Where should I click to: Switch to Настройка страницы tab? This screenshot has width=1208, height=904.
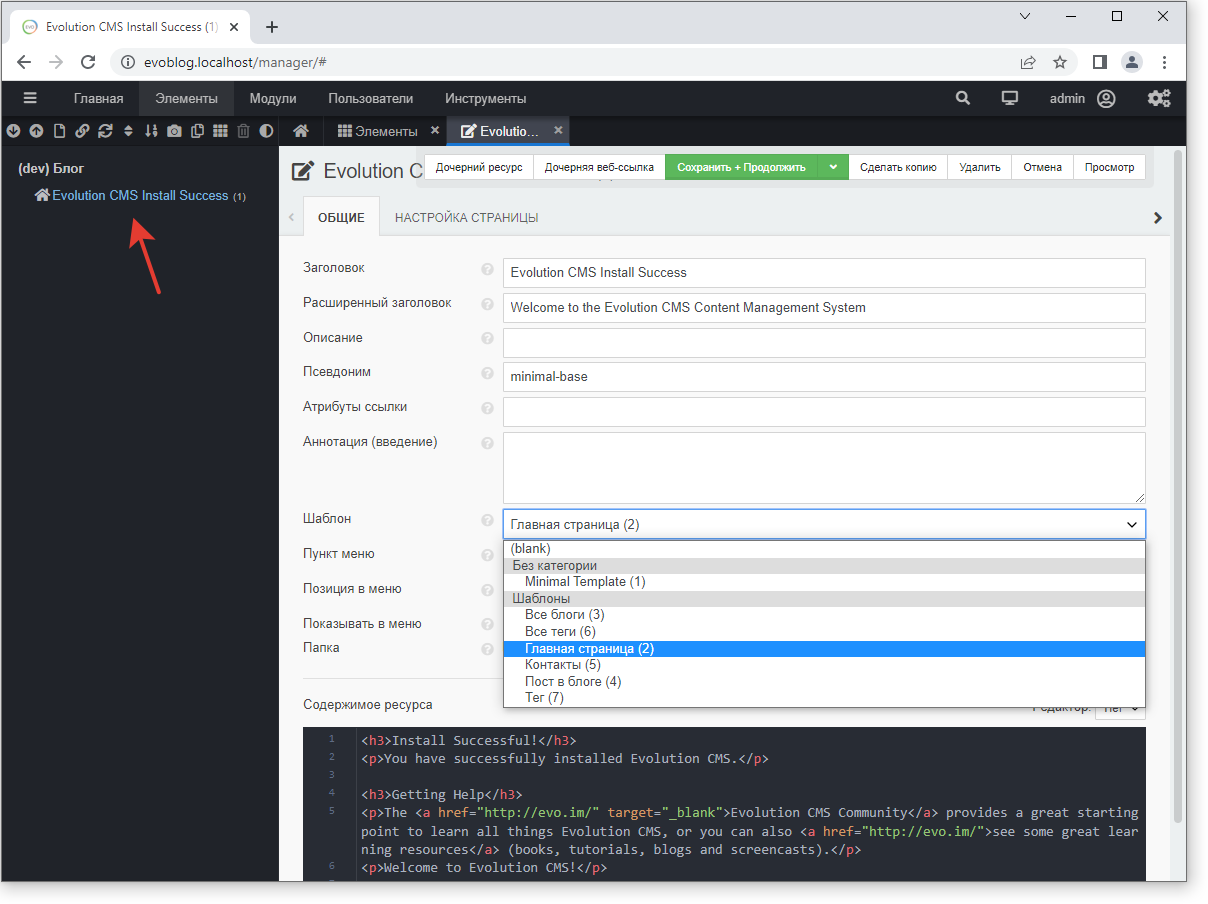point(466,217)
